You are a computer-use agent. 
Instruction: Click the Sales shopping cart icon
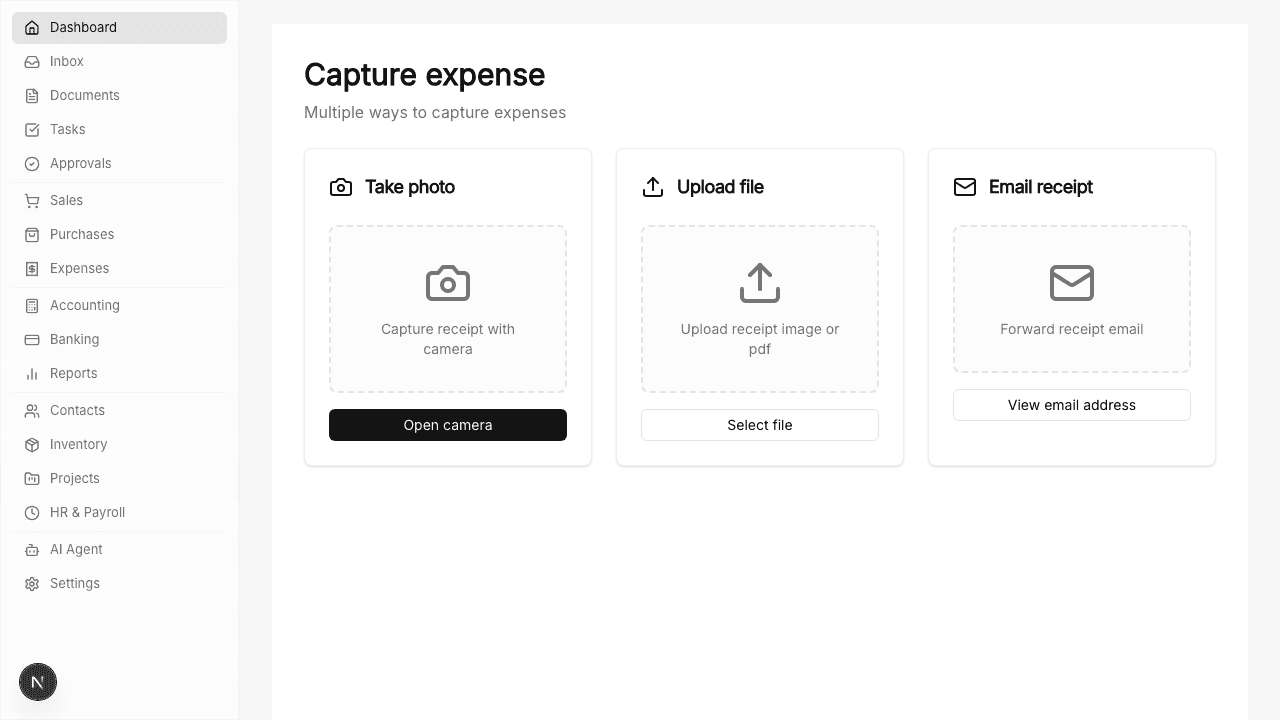click(32, 201)
